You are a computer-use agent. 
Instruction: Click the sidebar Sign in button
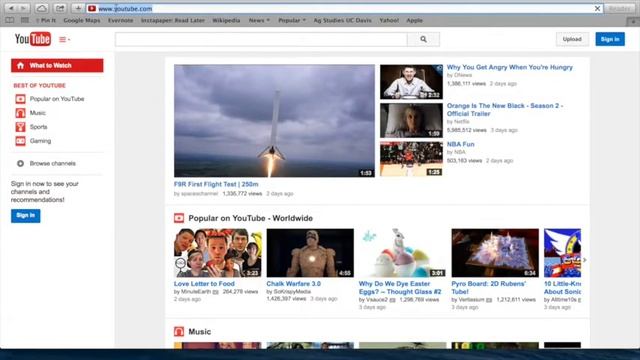(26, 216)
